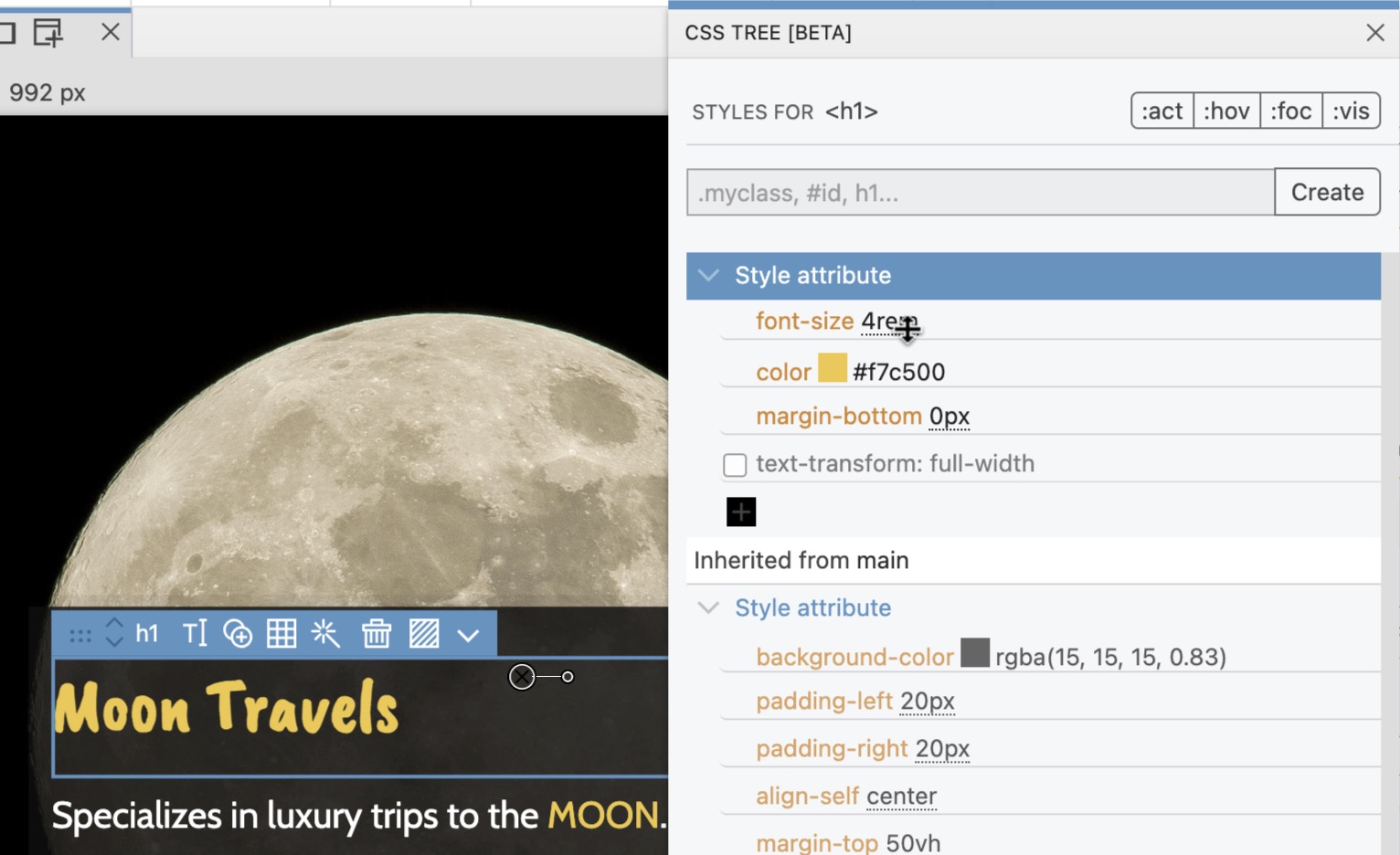Viewport: 1400px width, 855px height.
Task: Click the margin-bottom property name
Action: [839, 416]
